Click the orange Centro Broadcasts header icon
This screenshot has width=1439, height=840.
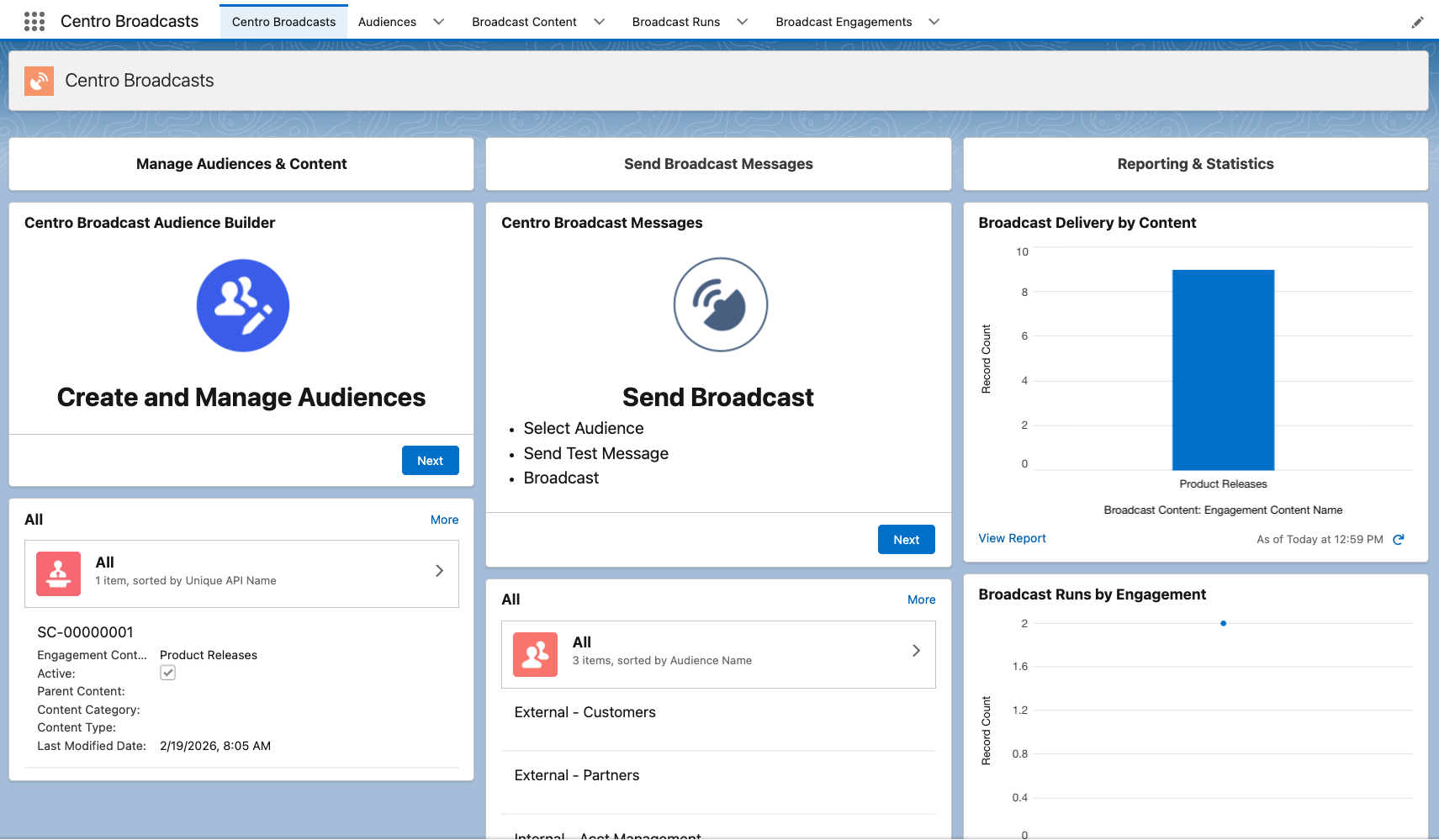(39, 81)
